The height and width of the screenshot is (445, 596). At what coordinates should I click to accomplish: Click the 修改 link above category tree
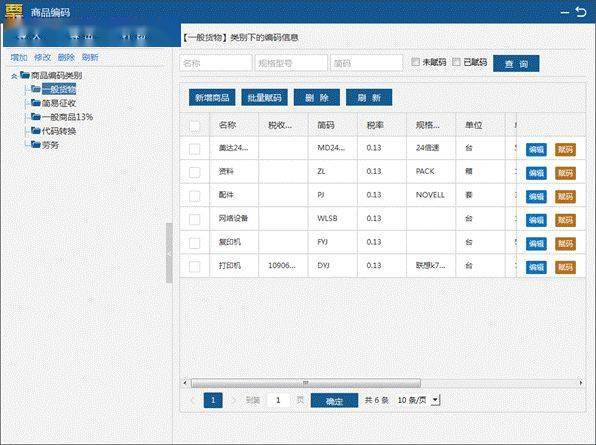(42, 57)
